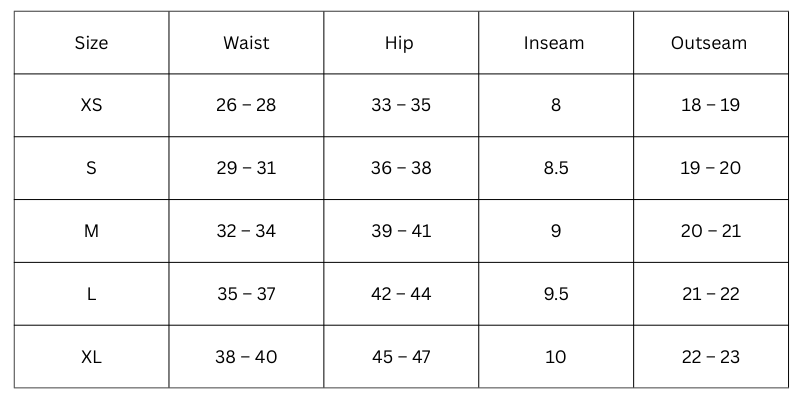Viewport: 800px width, 400px height.
Task: Click the inseam value 8.5
Action: pos(556,168)
